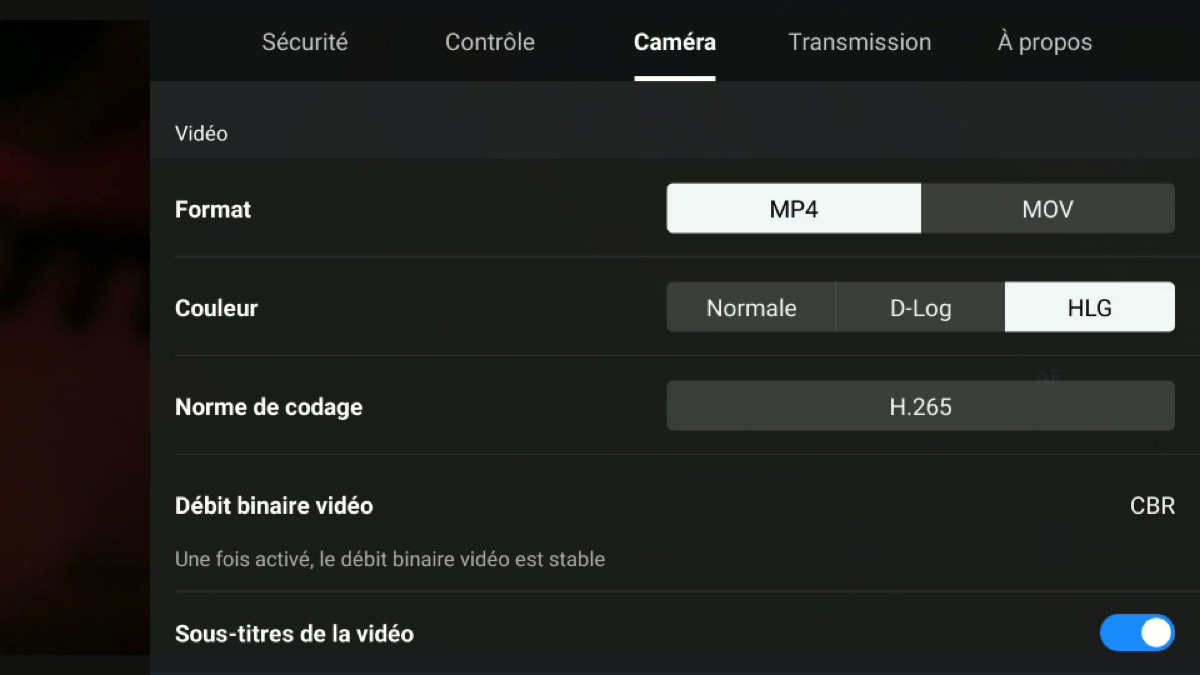This screenshot has height=675, width=1200.
Task: Set video format to MOV
Action: (x=1048, y=209)
